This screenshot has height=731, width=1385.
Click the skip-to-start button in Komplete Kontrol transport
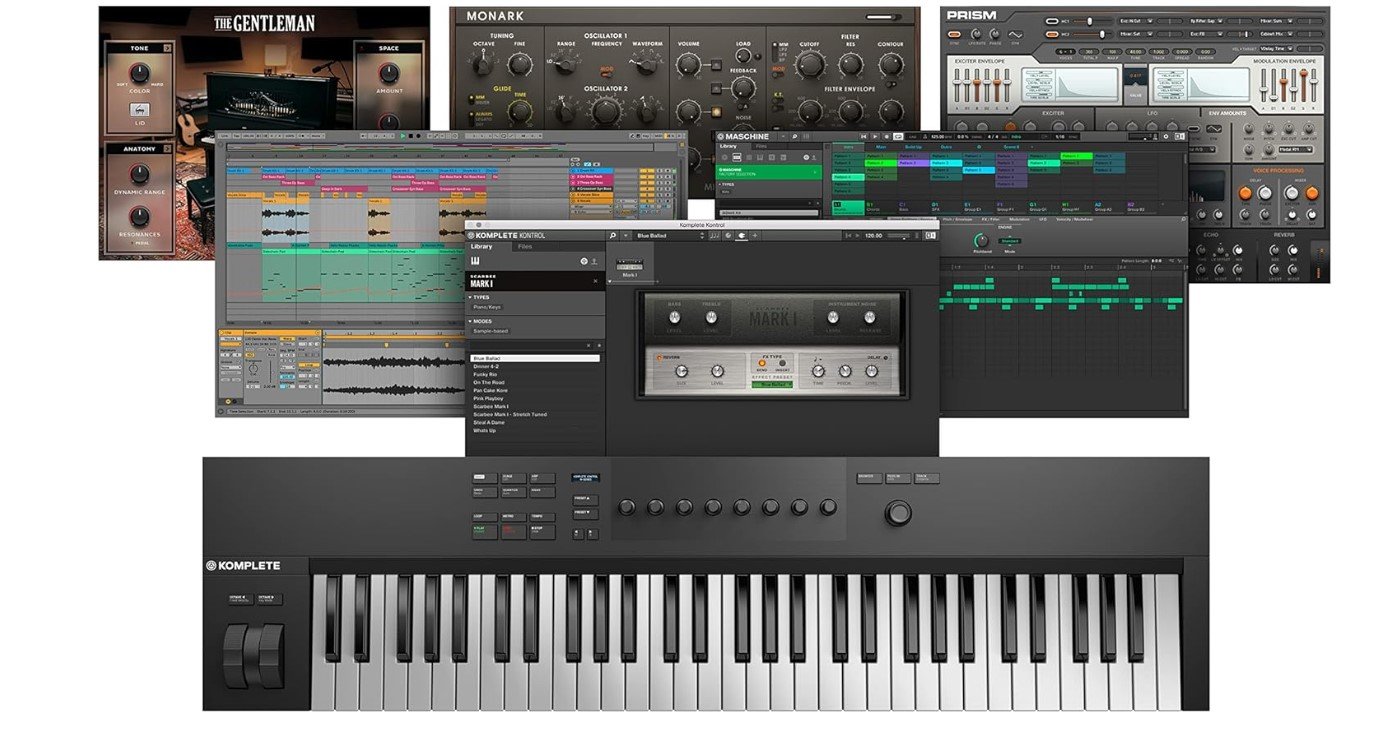click(848, 235)
